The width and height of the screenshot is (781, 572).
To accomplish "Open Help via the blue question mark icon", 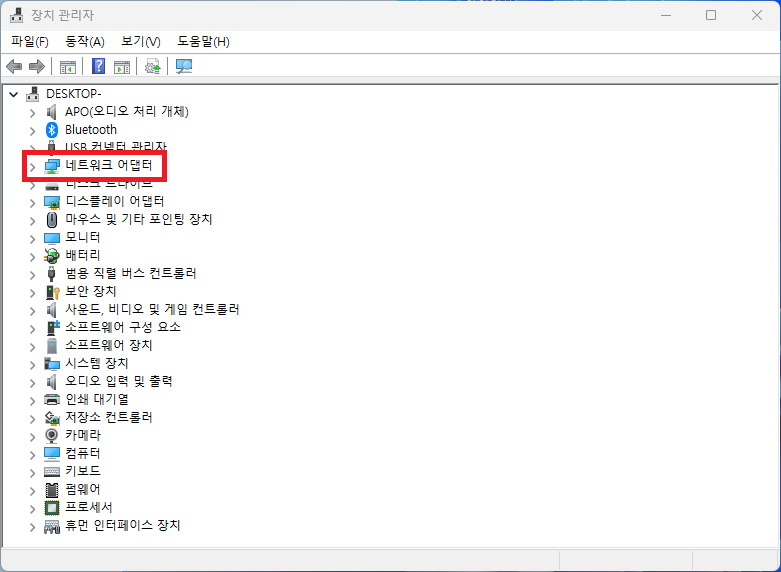I will pos(99,66).
